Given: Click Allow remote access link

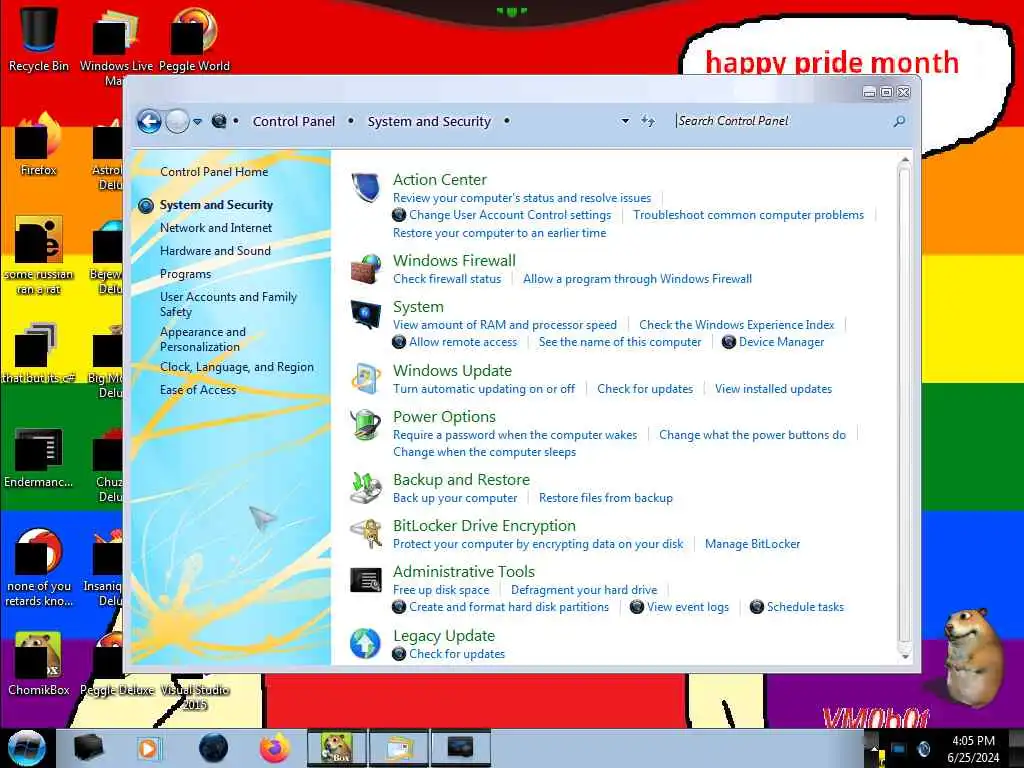Looking at the screenshot, I should 463,342.
